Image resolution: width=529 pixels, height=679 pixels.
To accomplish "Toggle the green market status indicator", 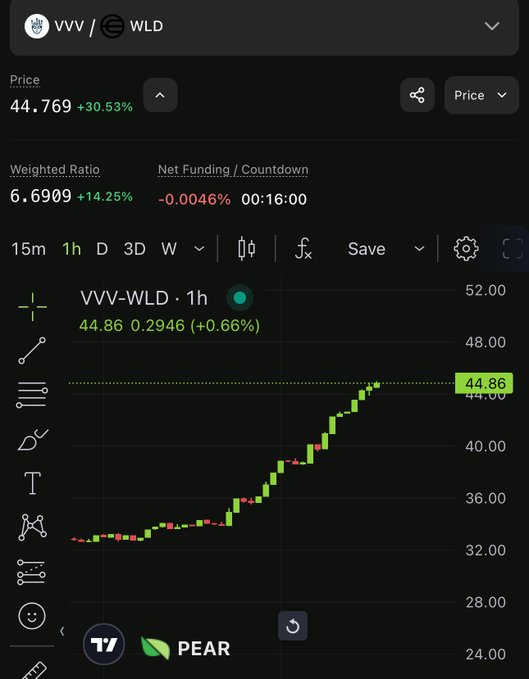I will tap(240, 298).
